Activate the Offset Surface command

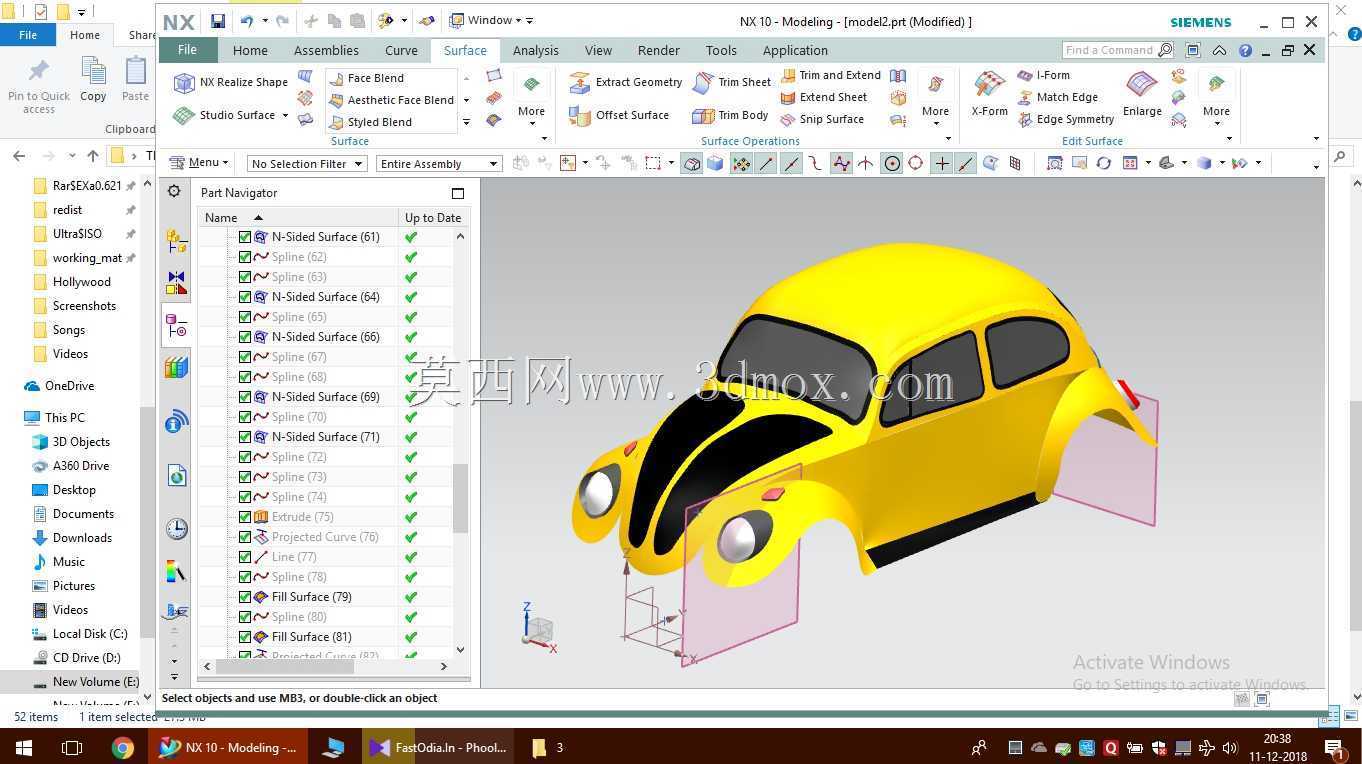click(620, 115)
